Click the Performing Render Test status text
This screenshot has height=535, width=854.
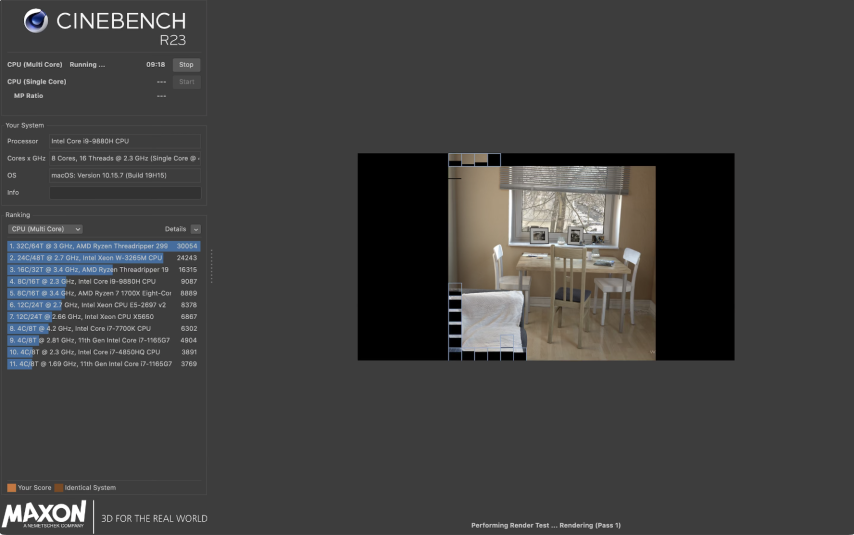pos(546,526)
